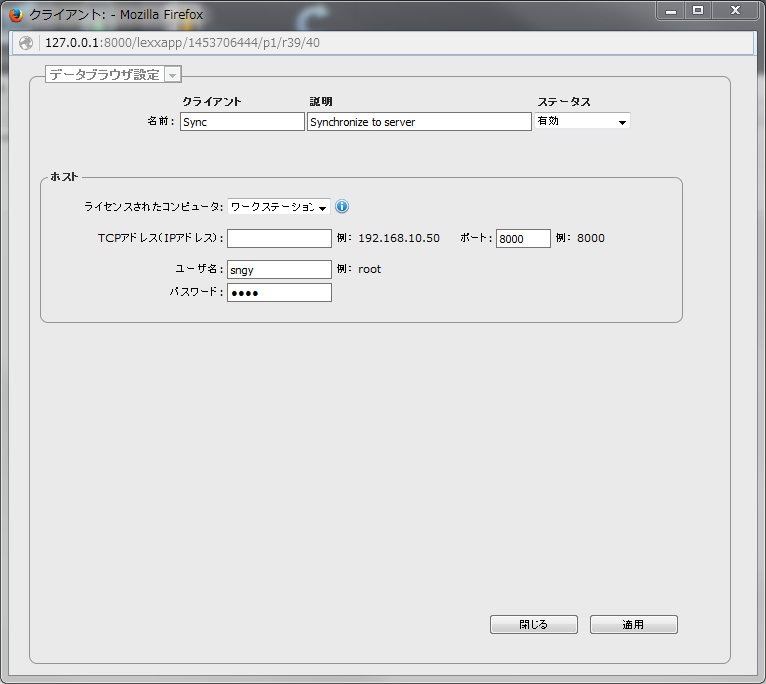The height and width of the screenshot is (684, 766).
Task: Click the クライアント name field containing Sync
Action: tap(242, 122)
